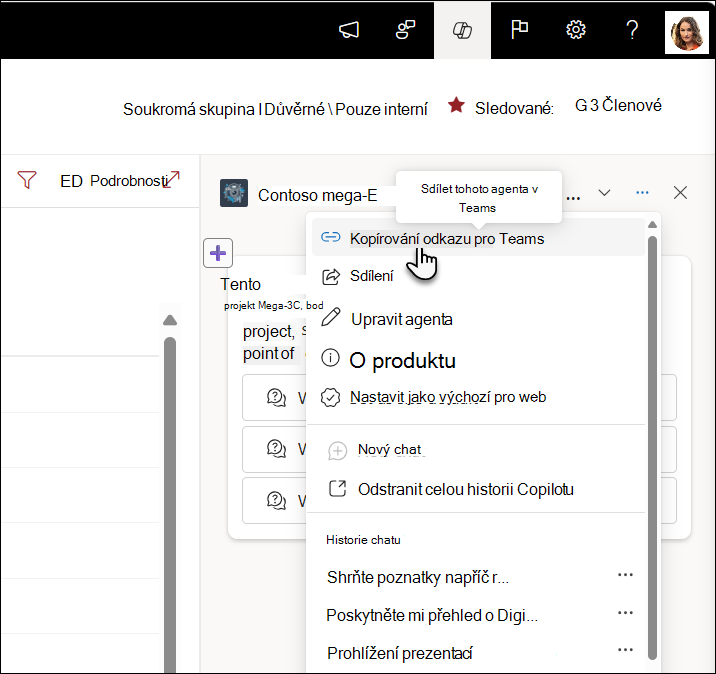The height and width of the screenshot is (674, 716).
Task: Open the people feedback icon in header
Action: click(405, 30)
